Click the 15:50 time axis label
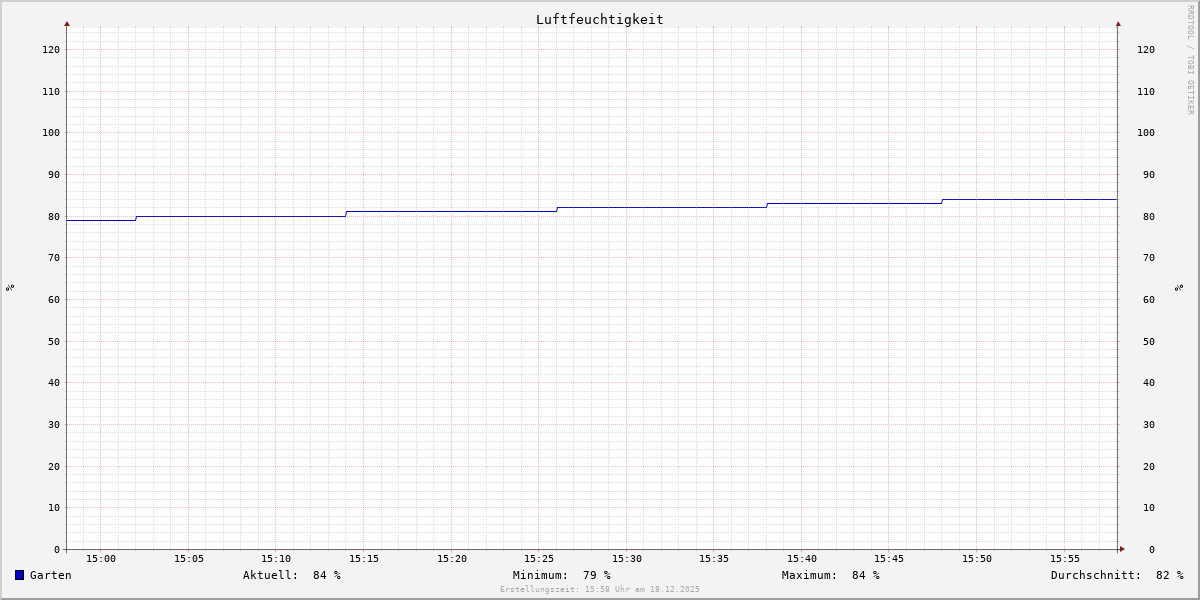Viewport: 1200px width, 600px height. coord(977,559)
